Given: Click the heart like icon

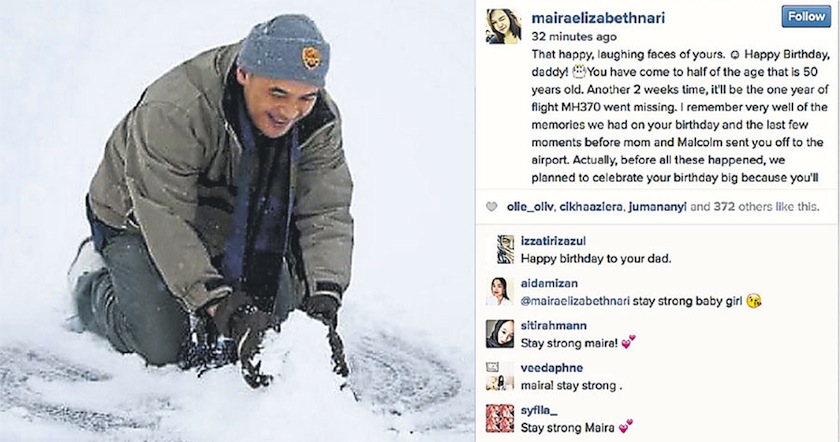Looking at the screenshot, I should [x=491, y=207].
